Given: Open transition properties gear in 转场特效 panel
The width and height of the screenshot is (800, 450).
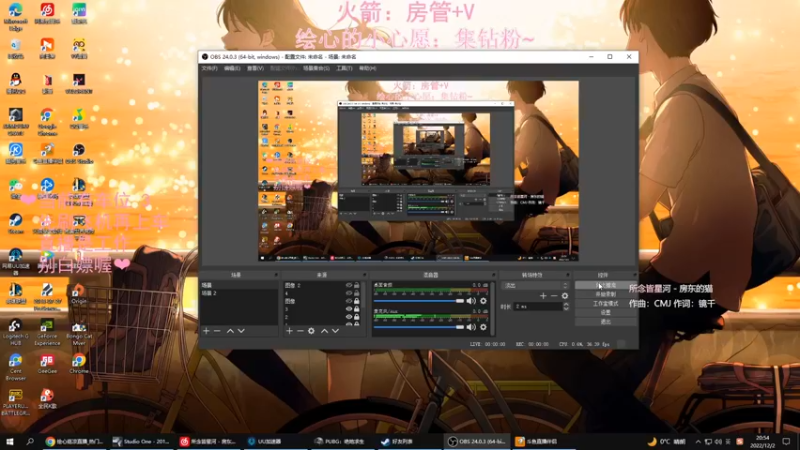Looking at the screenshot, I should pos(565,296).
